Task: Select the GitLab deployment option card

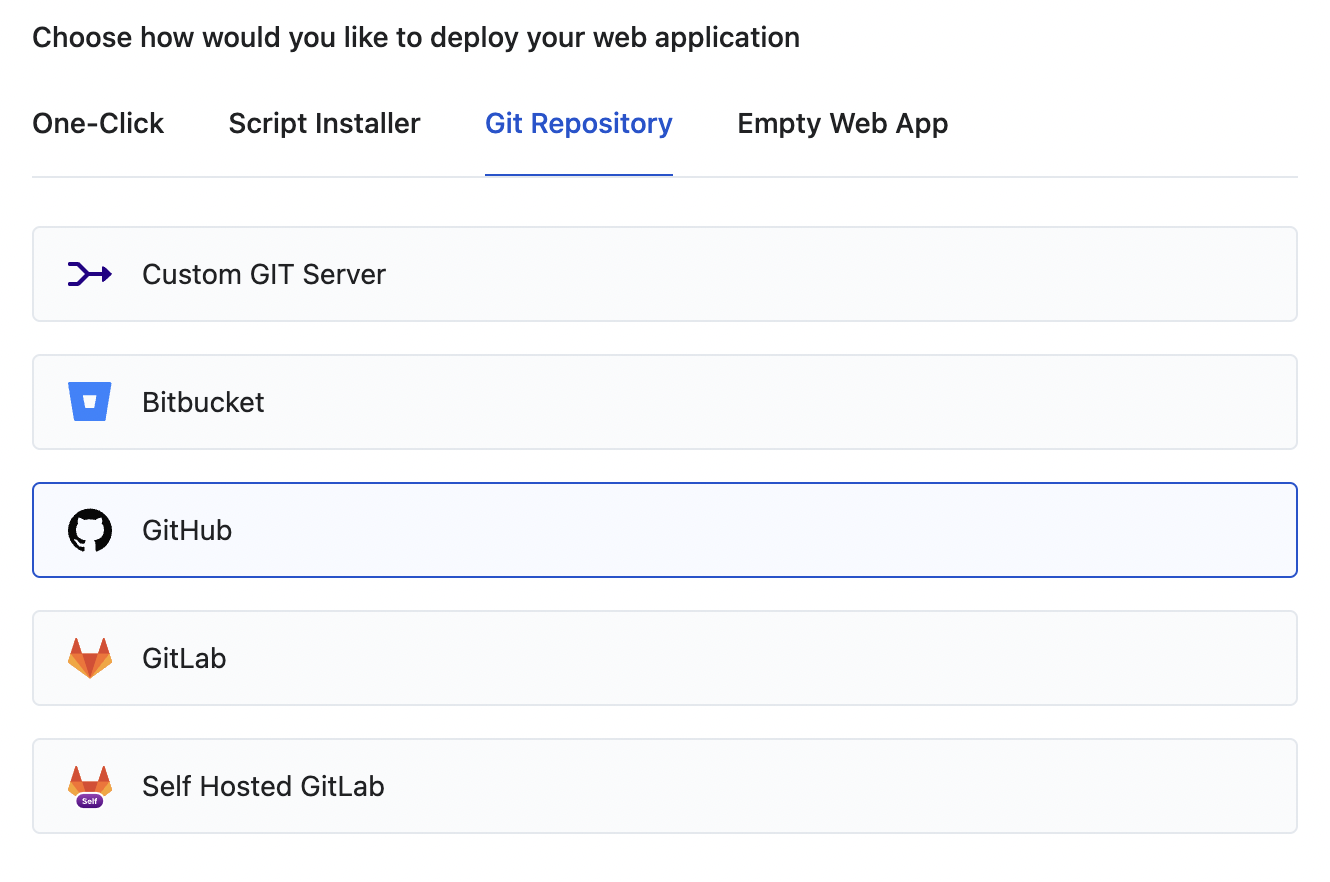Action: (x=700, y=658)
